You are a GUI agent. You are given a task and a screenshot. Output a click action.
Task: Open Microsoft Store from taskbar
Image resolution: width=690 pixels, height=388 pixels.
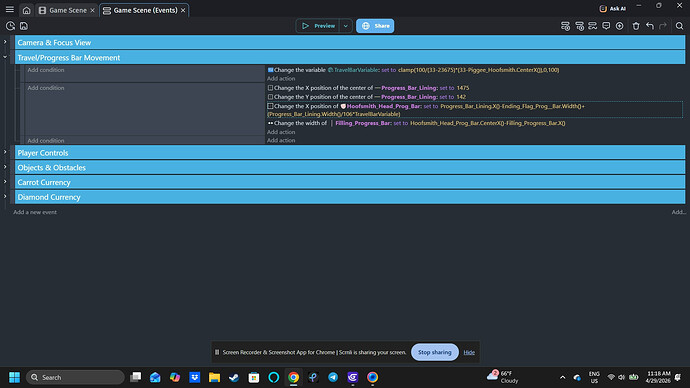pyautogui.click(x=254, y=377)
